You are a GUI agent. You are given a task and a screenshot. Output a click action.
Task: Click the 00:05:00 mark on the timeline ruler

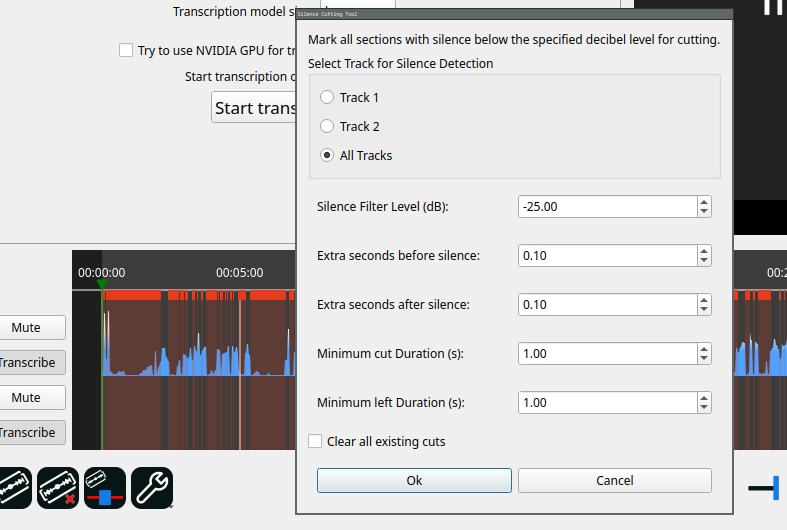(x=240, y=272)
